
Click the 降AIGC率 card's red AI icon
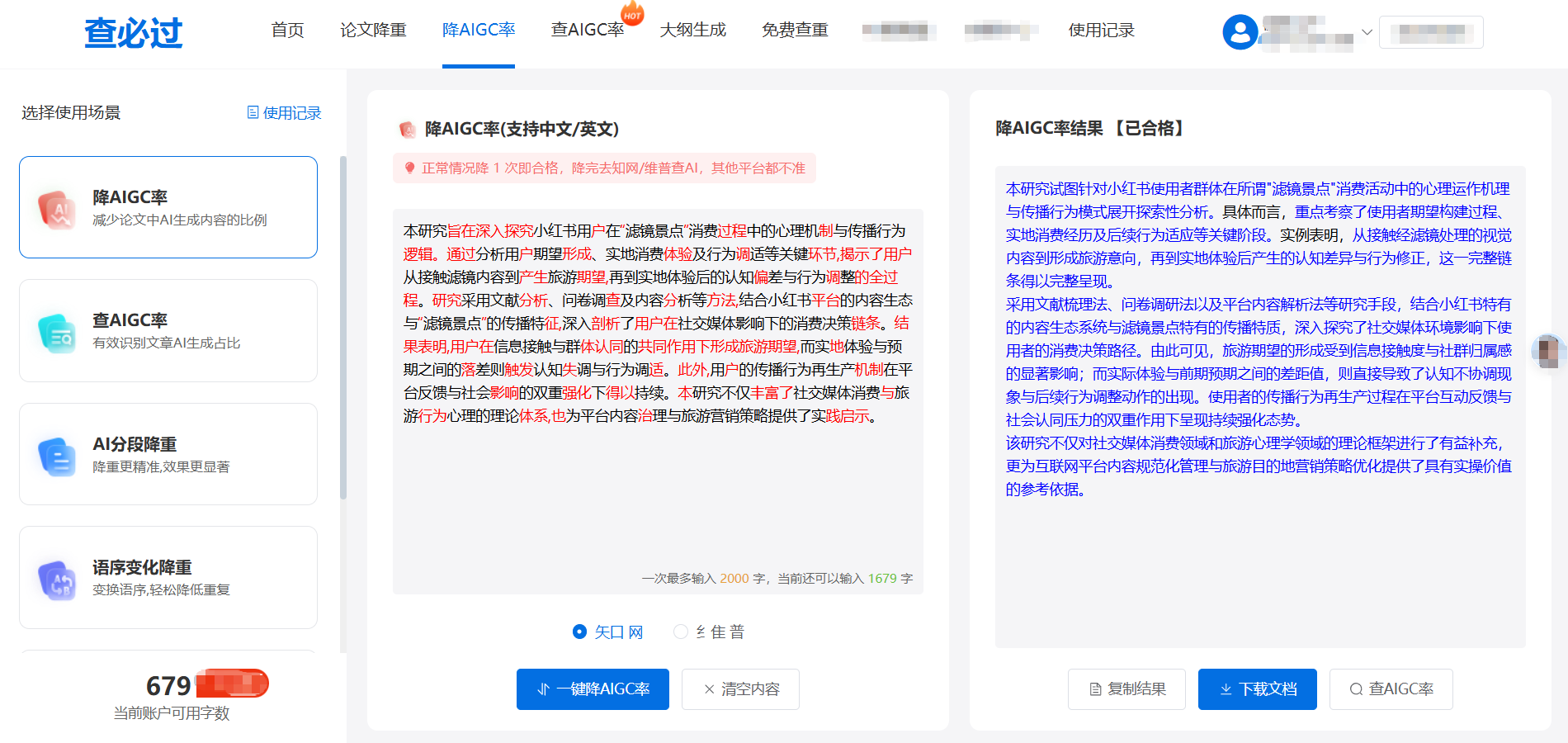pos(57,209)
